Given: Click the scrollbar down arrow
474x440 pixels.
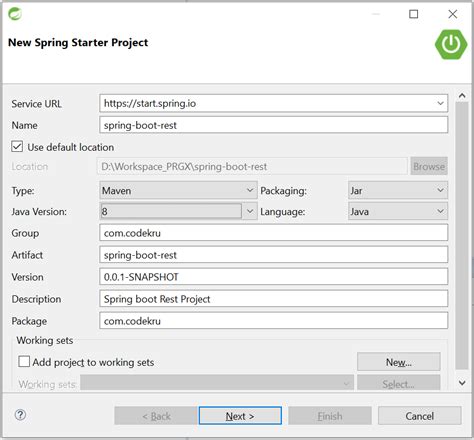Looking at the screenshot, I should (x=462, y=383).
